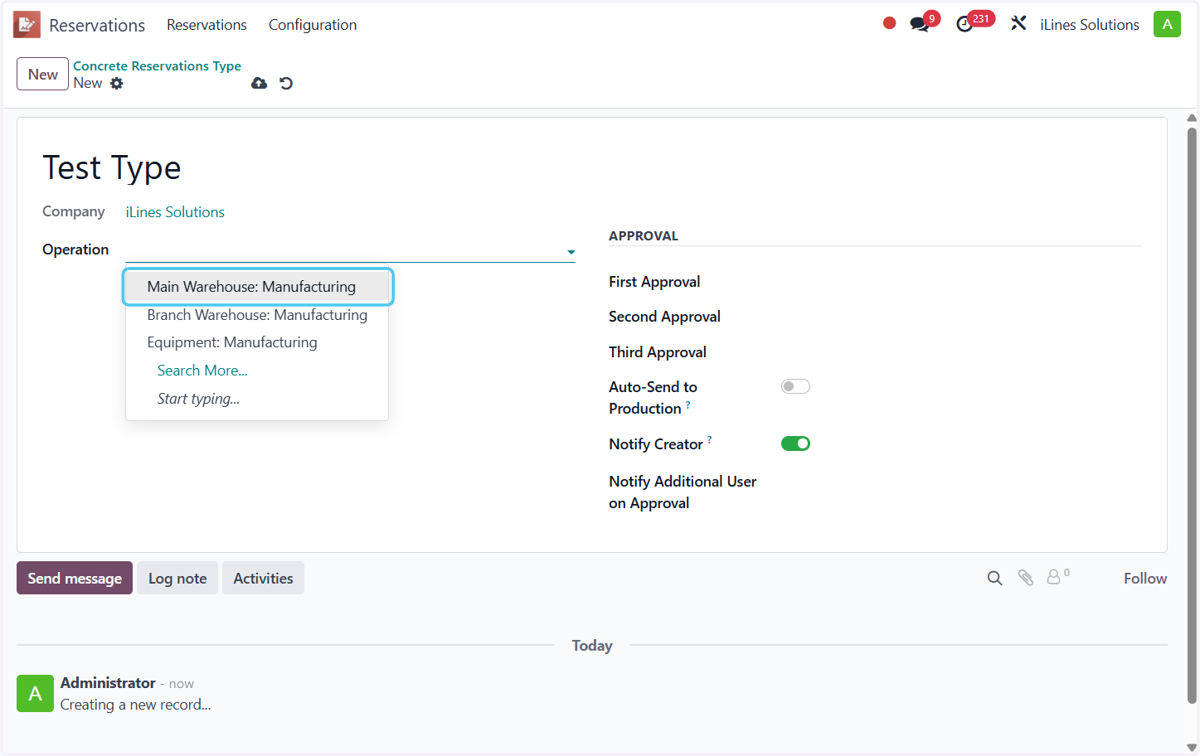
Task: Select Main Warehouse: Manufacturing option
Action: click(x=257, y=286)
